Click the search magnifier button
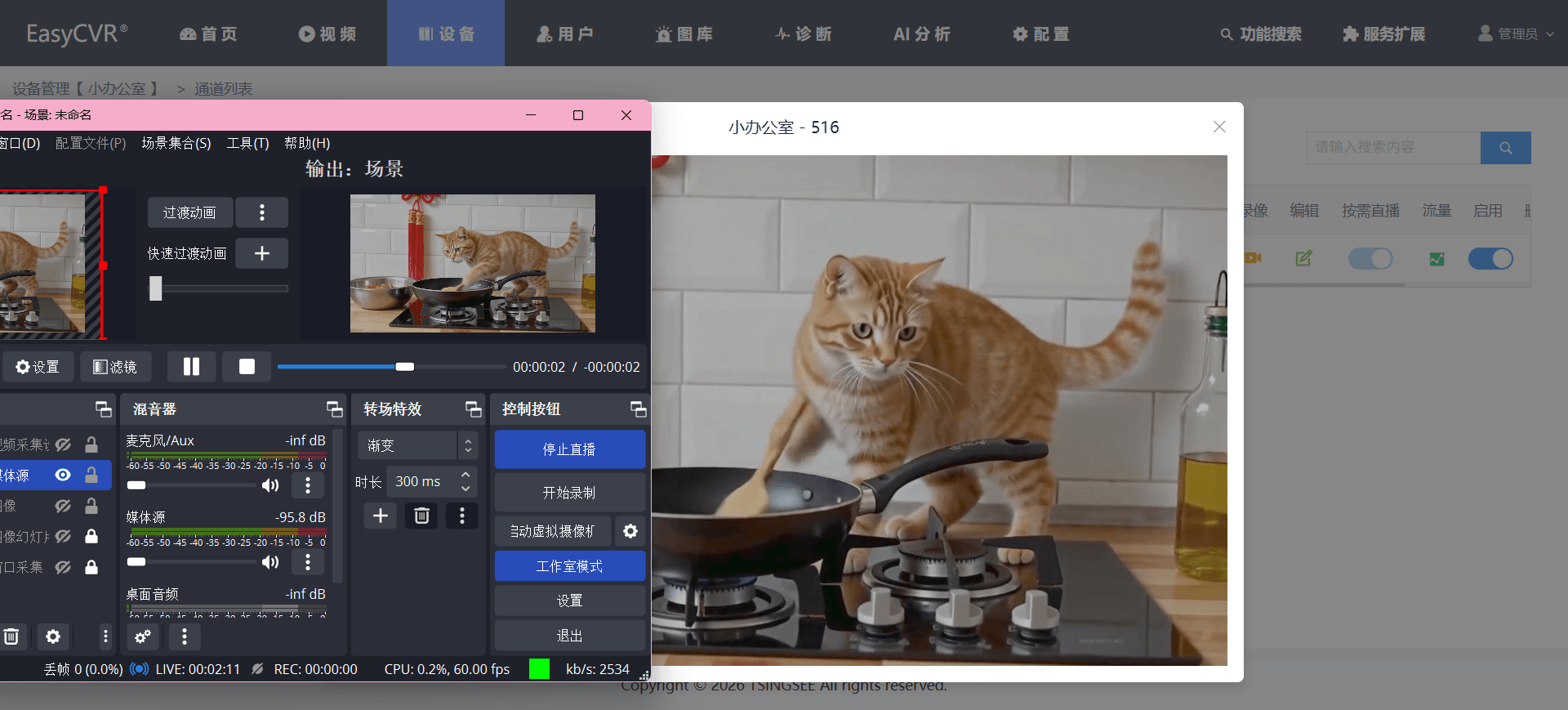Image resolution: width=1568 pixels, height=710 pixels. (1505, 148)
